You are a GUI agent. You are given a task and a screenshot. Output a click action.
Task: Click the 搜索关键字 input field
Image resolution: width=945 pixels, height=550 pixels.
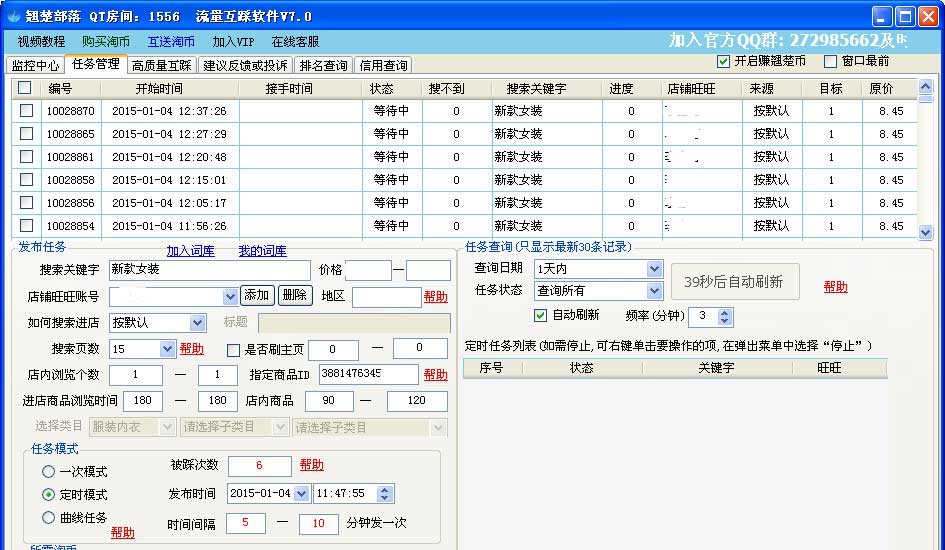tap(209, 270)
